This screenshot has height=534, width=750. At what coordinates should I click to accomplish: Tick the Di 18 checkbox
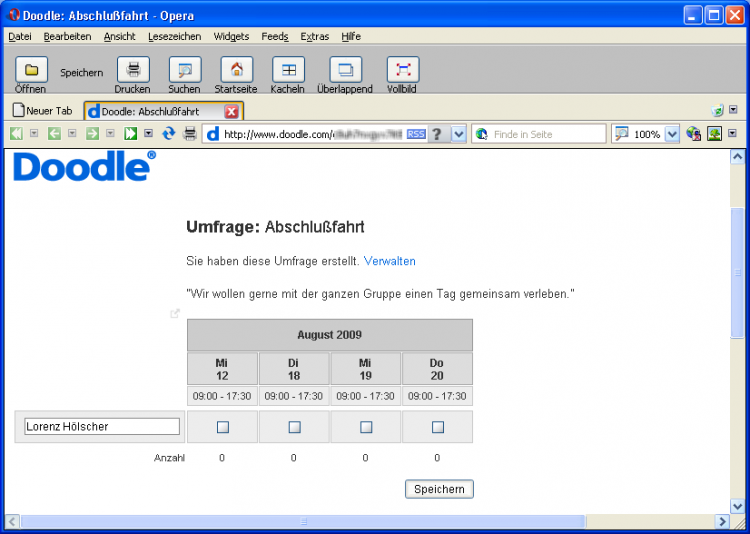pos(294,427)
